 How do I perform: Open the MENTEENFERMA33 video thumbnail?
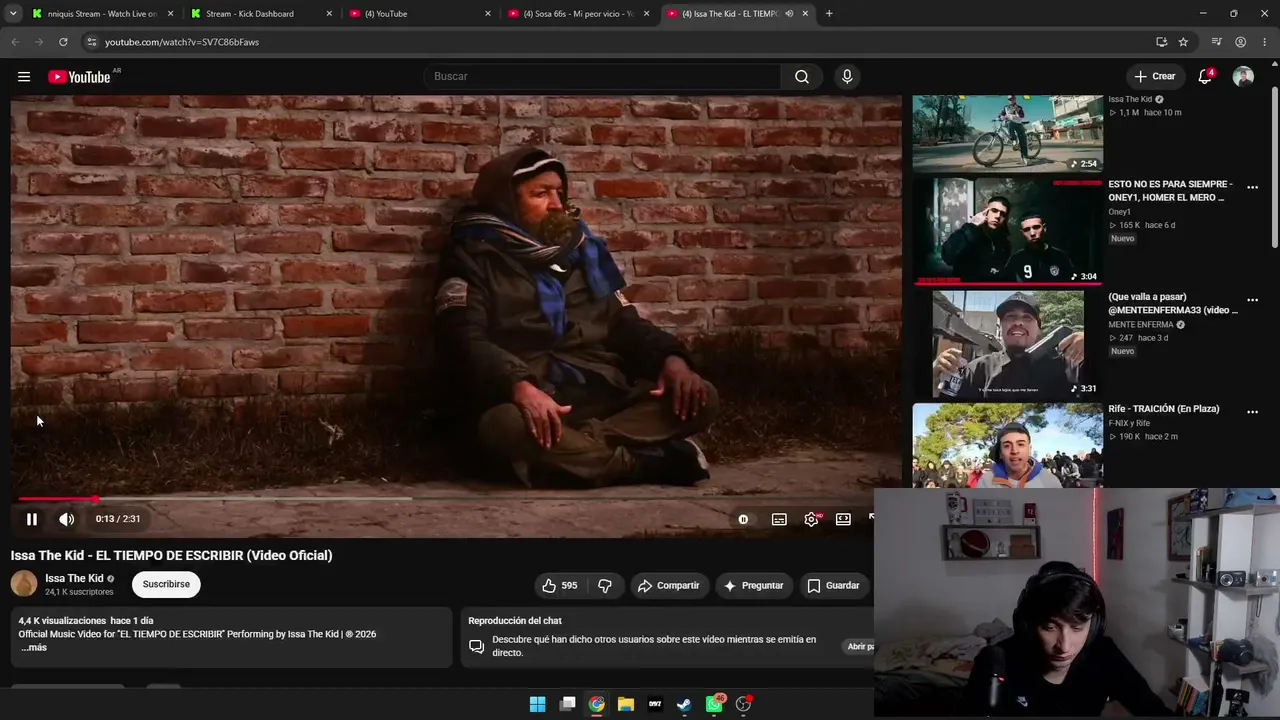point(1007,344)
